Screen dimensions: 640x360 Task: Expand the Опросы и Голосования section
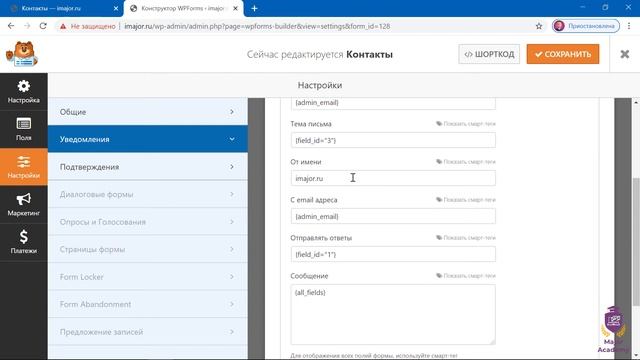(148, 222)
